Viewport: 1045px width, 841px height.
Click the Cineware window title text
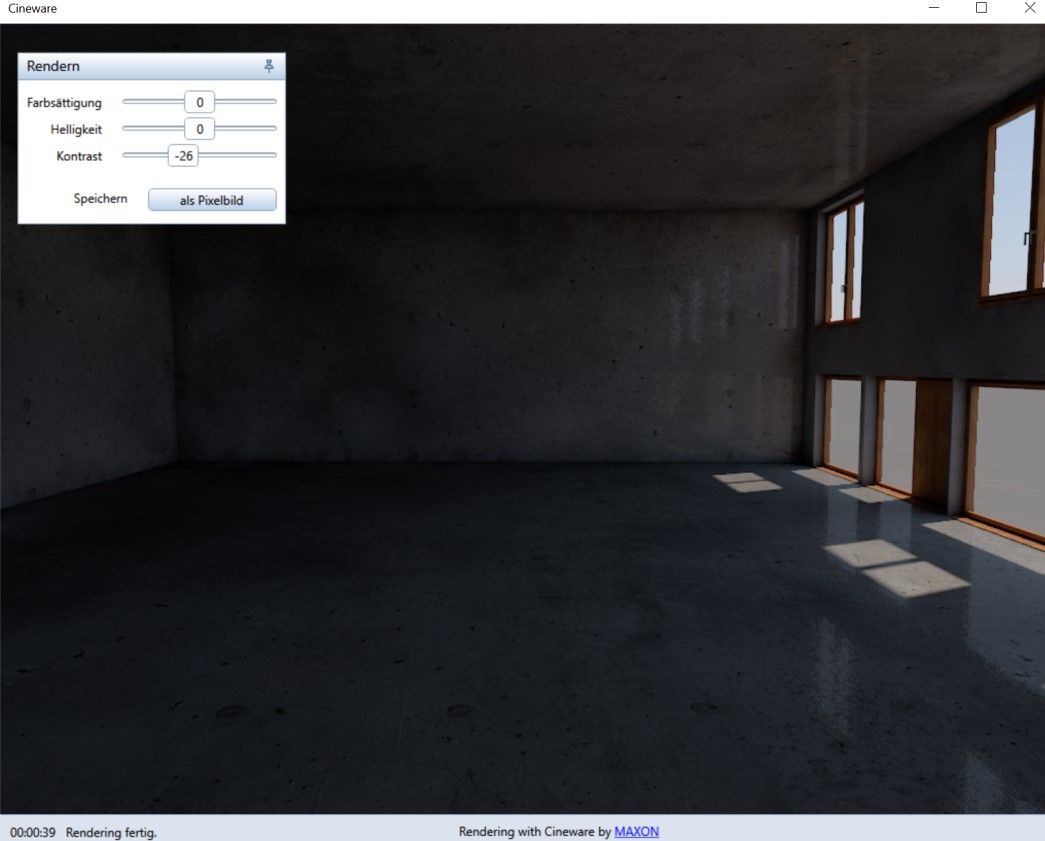32,8
